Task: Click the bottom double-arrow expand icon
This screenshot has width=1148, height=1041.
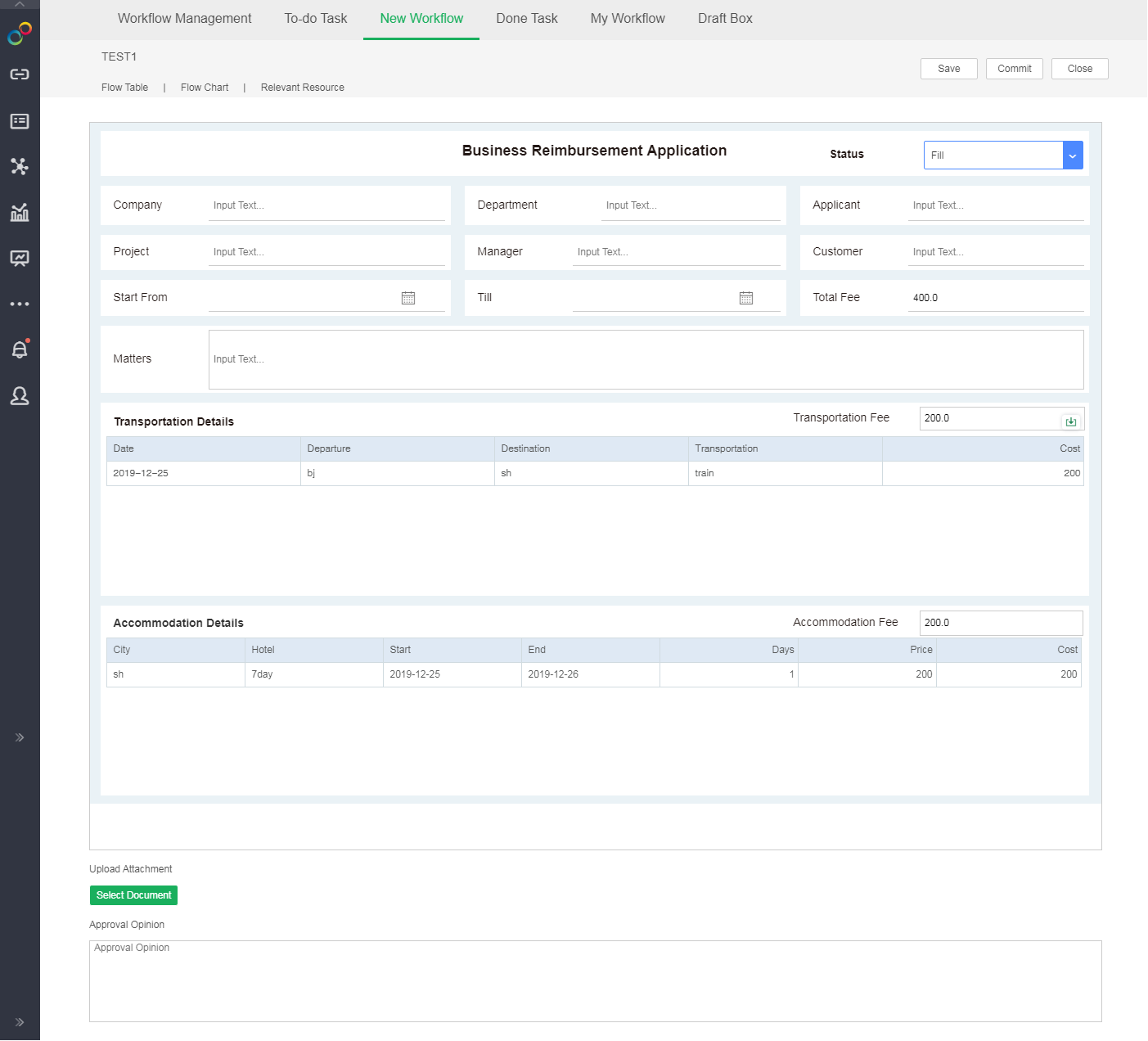Action: click(20, 1022)
